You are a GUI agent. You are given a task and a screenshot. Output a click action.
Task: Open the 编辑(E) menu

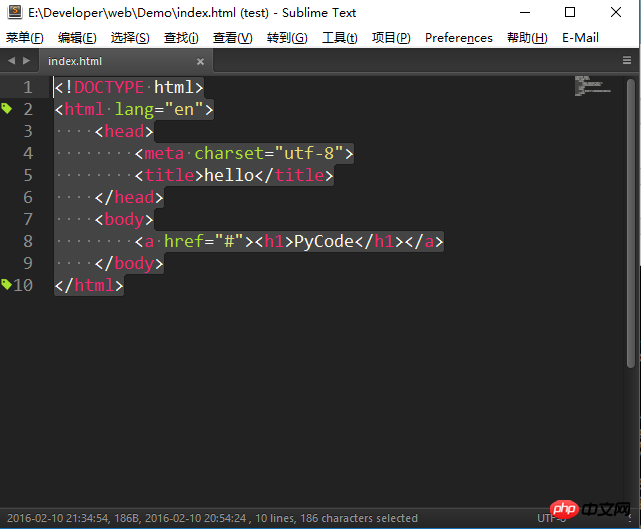pyautogui.click(x=77, y=38)
